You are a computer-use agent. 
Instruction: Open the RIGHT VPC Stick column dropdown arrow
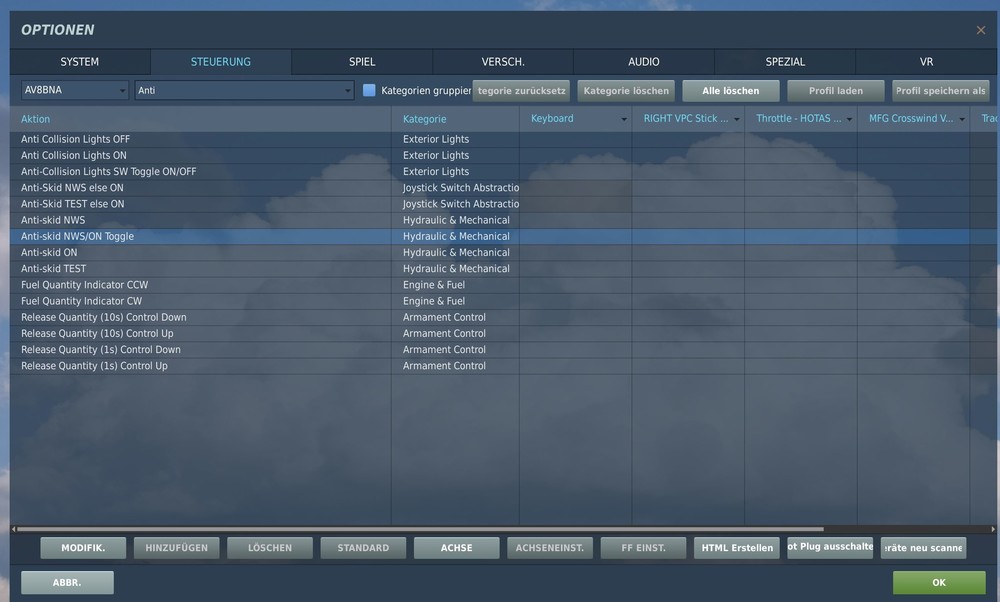coord(737,119)
